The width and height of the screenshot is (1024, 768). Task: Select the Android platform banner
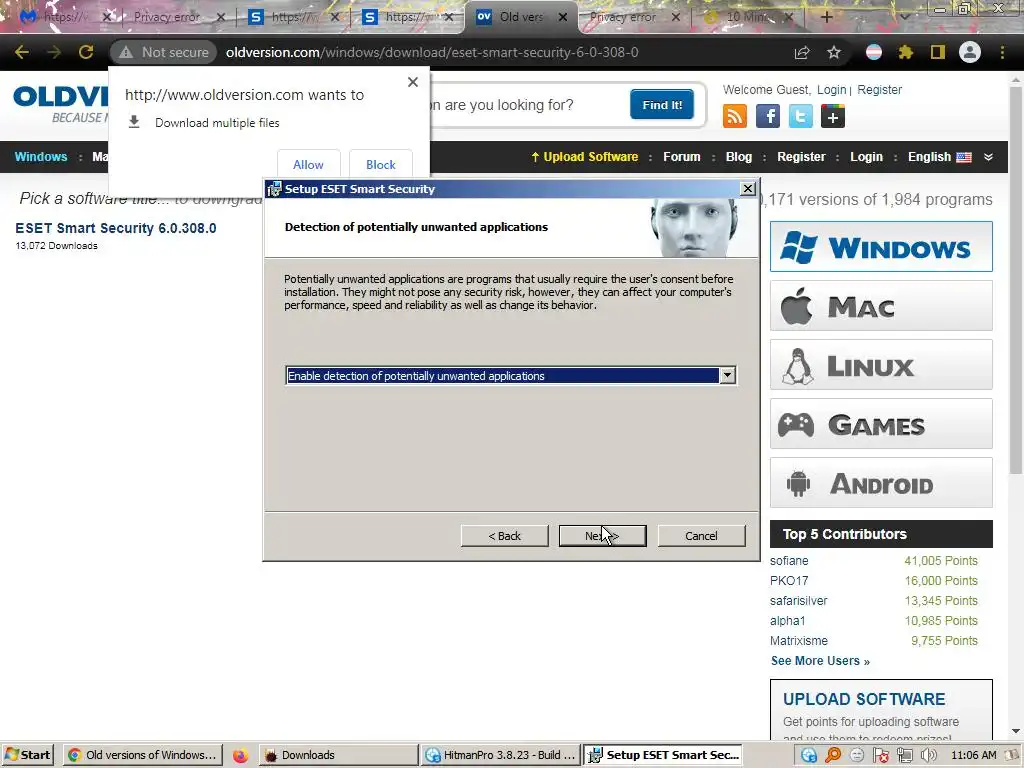pyautogui.click(x=881, y=483)
